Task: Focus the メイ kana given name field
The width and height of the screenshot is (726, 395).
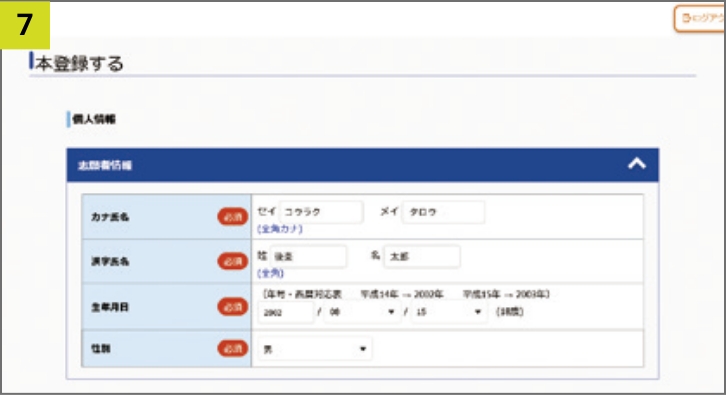Action: coord(444,212)
